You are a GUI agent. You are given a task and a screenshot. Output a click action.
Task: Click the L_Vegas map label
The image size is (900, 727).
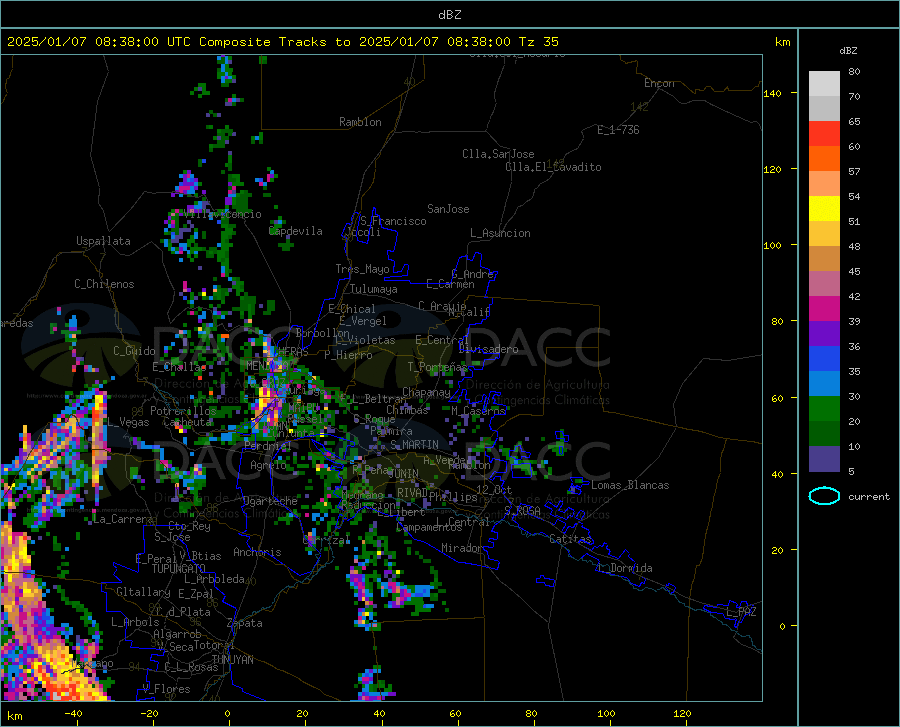point(128,422)
